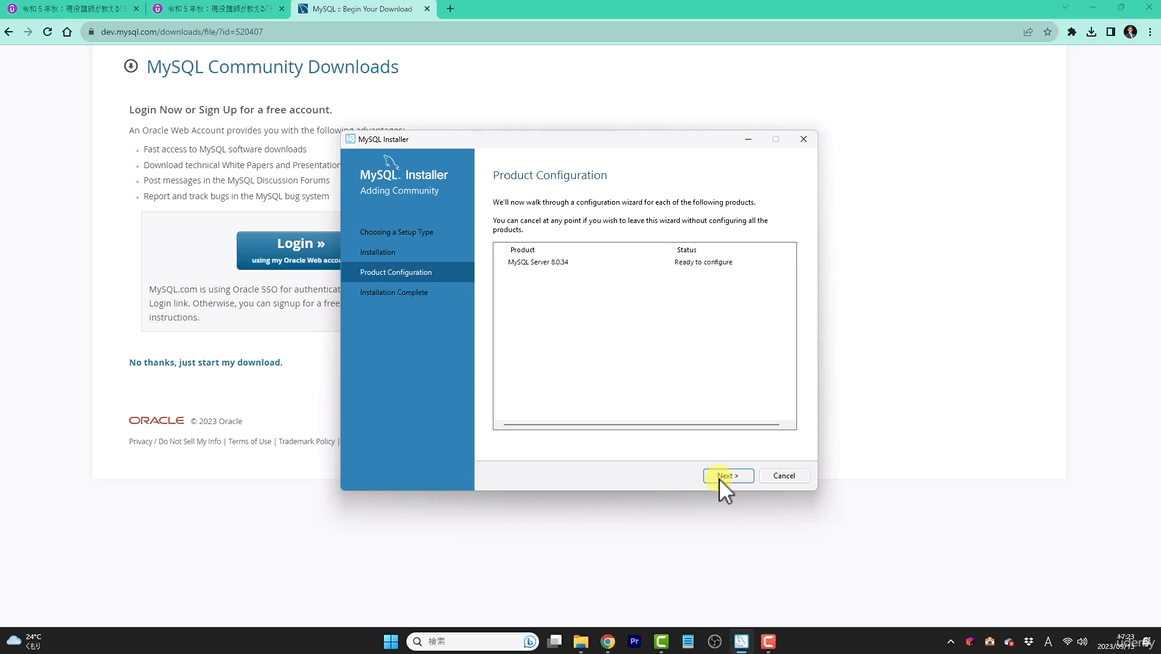Open the Terms of Use link

[x=249, y=441]
